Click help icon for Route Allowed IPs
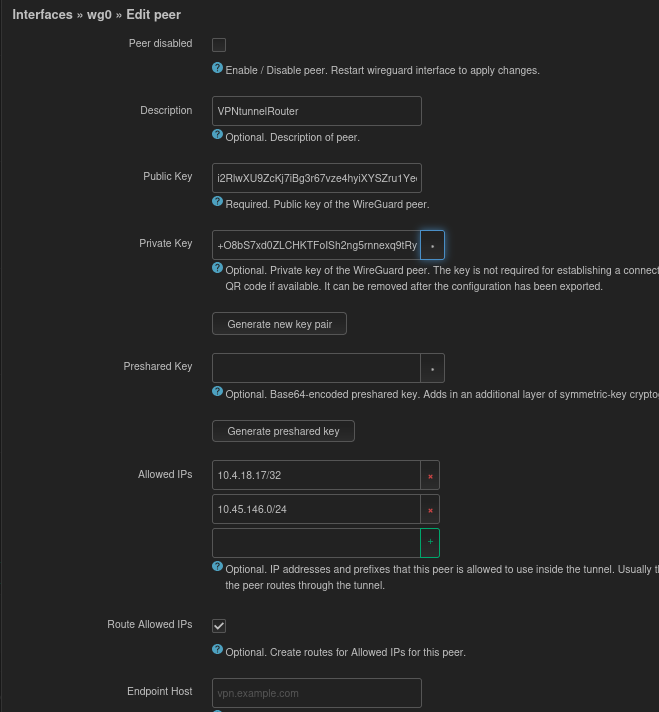This screenshot has height=712, width=659. click(x=218, y=650)
